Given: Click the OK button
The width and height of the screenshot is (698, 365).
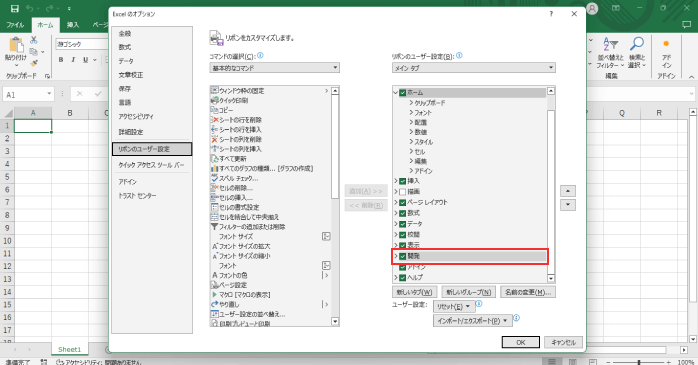Looking at the screenshot, I should pyautogui.click(x=521, y=342).
